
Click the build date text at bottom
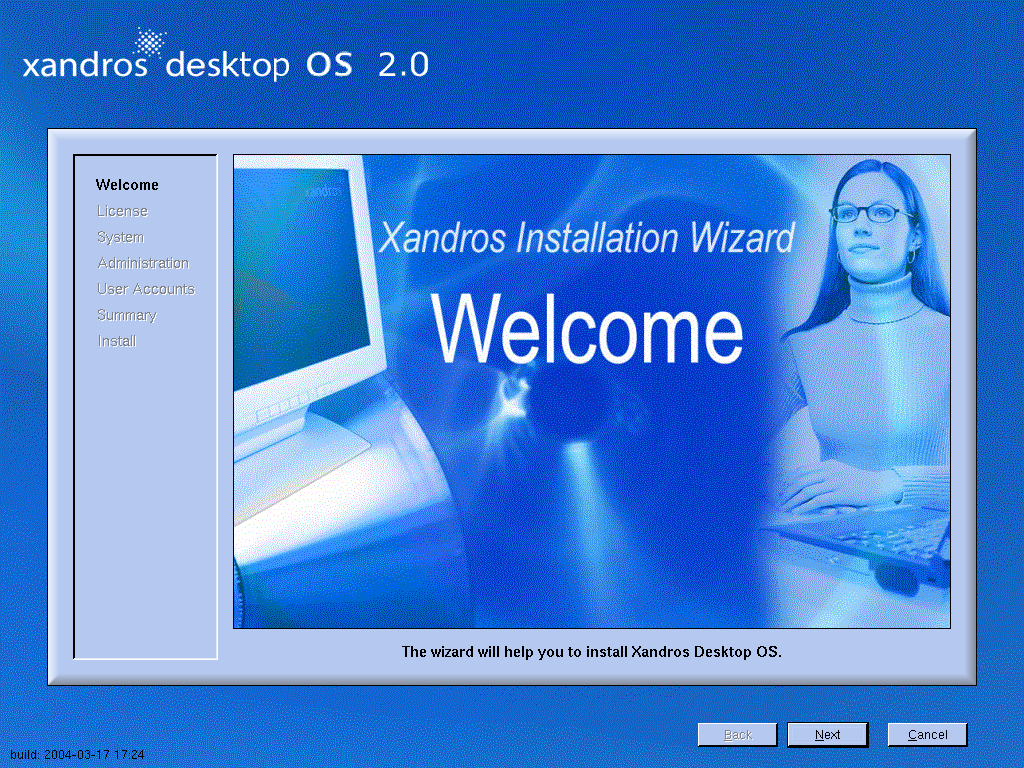pos(77,754)
